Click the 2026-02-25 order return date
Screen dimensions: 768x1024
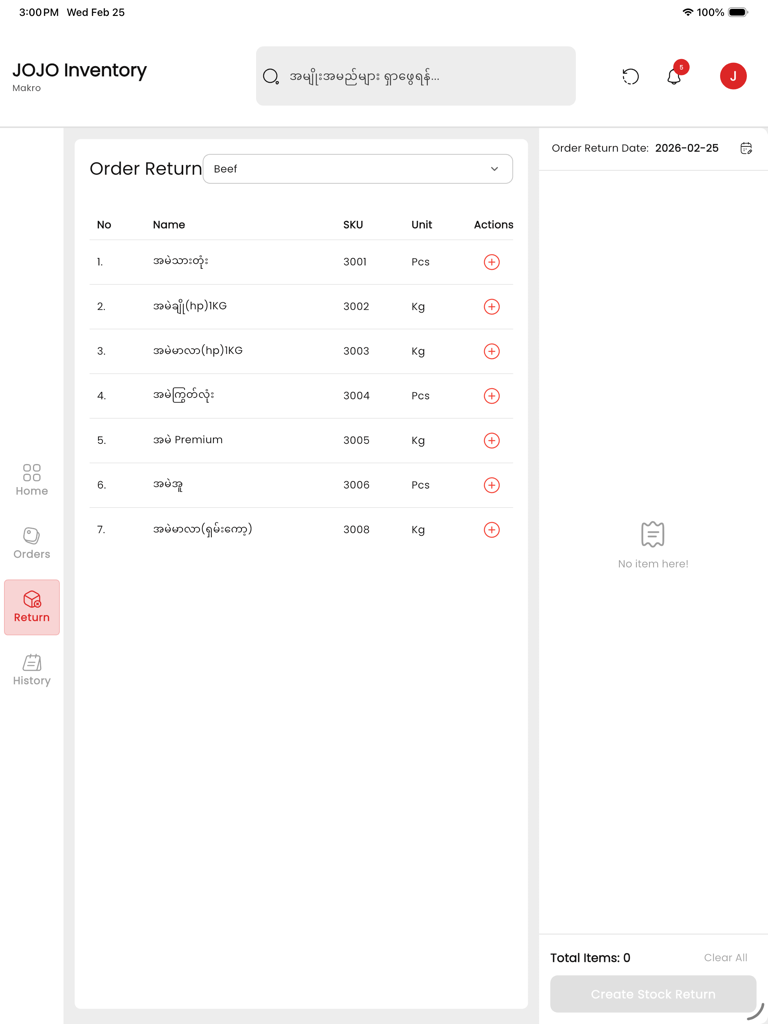[x=686, y=148]
